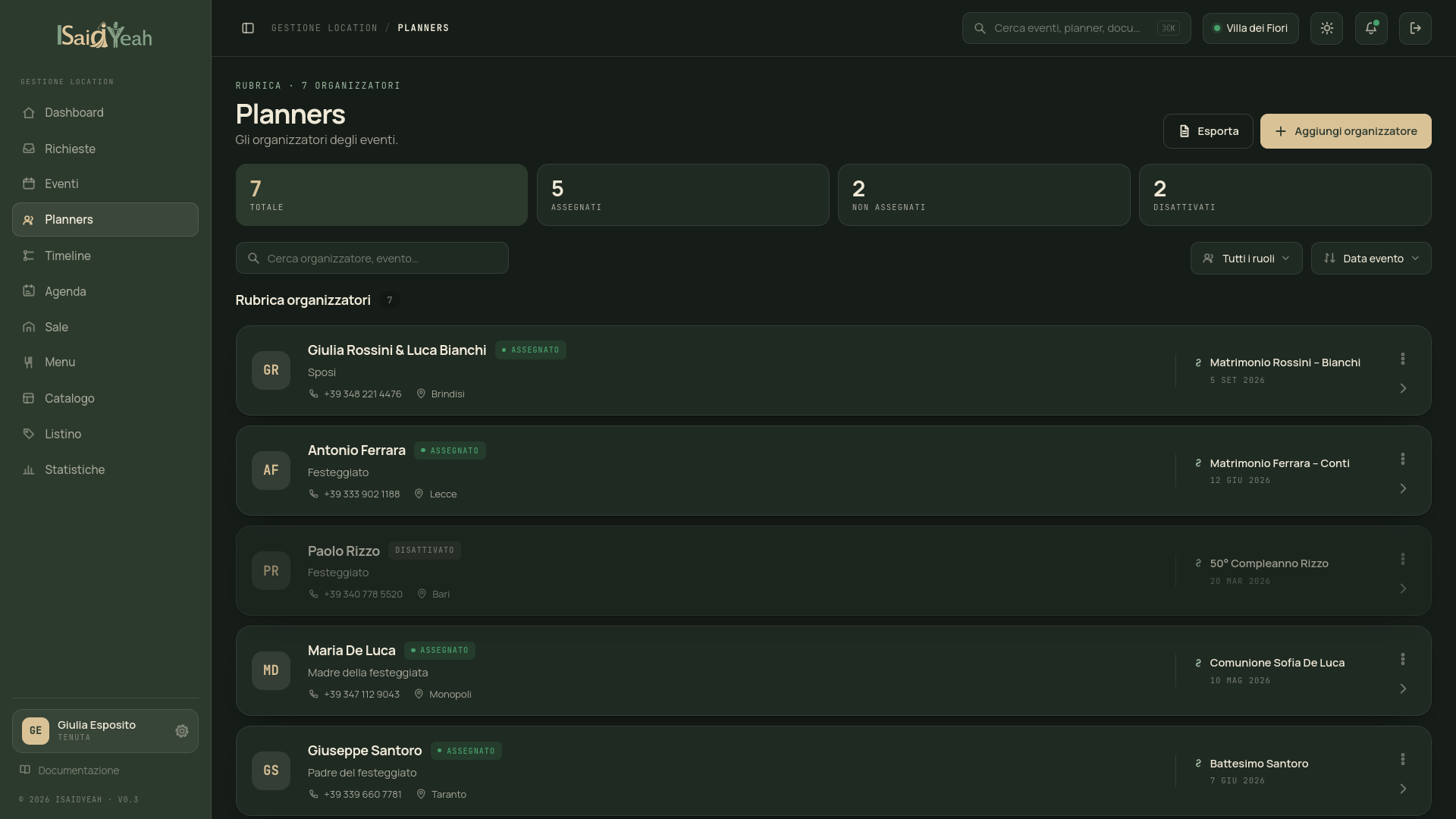Click the link icon beside Matrimonio Rossini – Bianchi
Image resolution: width=1456 pixels, height=819 pixels.
click(1198, 362)
